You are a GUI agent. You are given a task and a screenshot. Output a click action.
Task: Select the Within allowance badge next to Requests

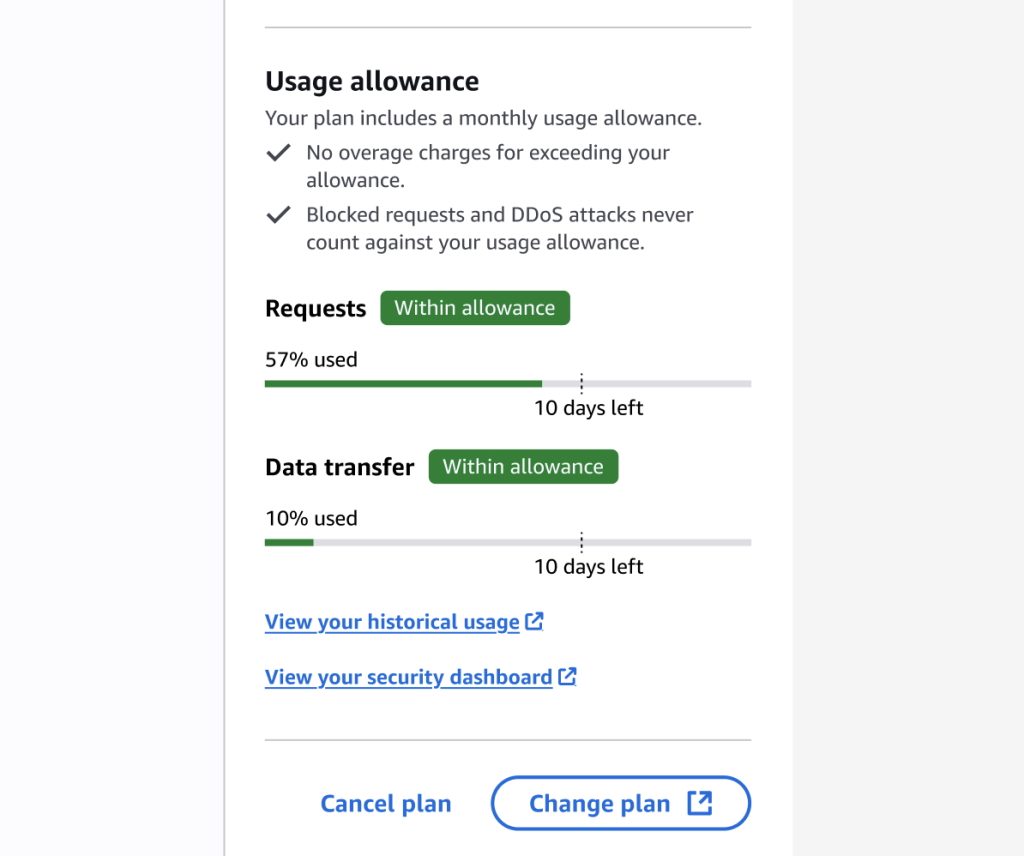(x=475, y=307)
